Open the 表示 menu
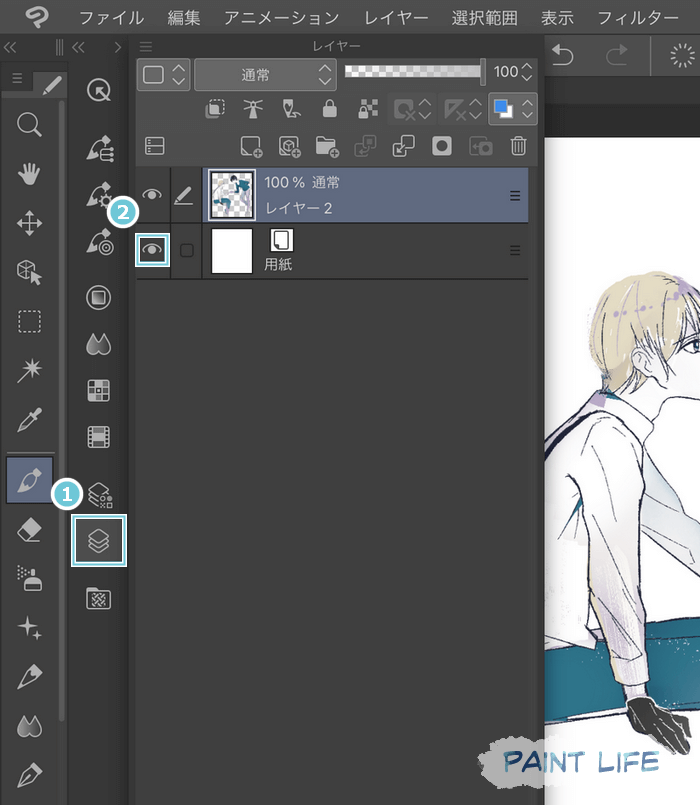The image size is (700, 805). click(x=557, y=18)
